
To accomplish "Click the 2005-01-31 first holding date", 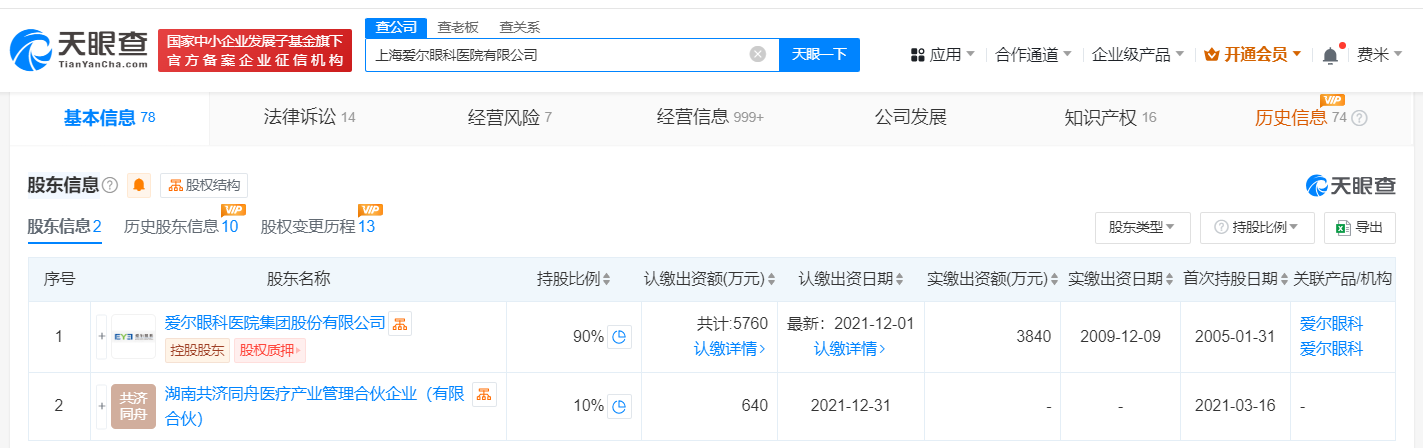I will coord(1235,337).
